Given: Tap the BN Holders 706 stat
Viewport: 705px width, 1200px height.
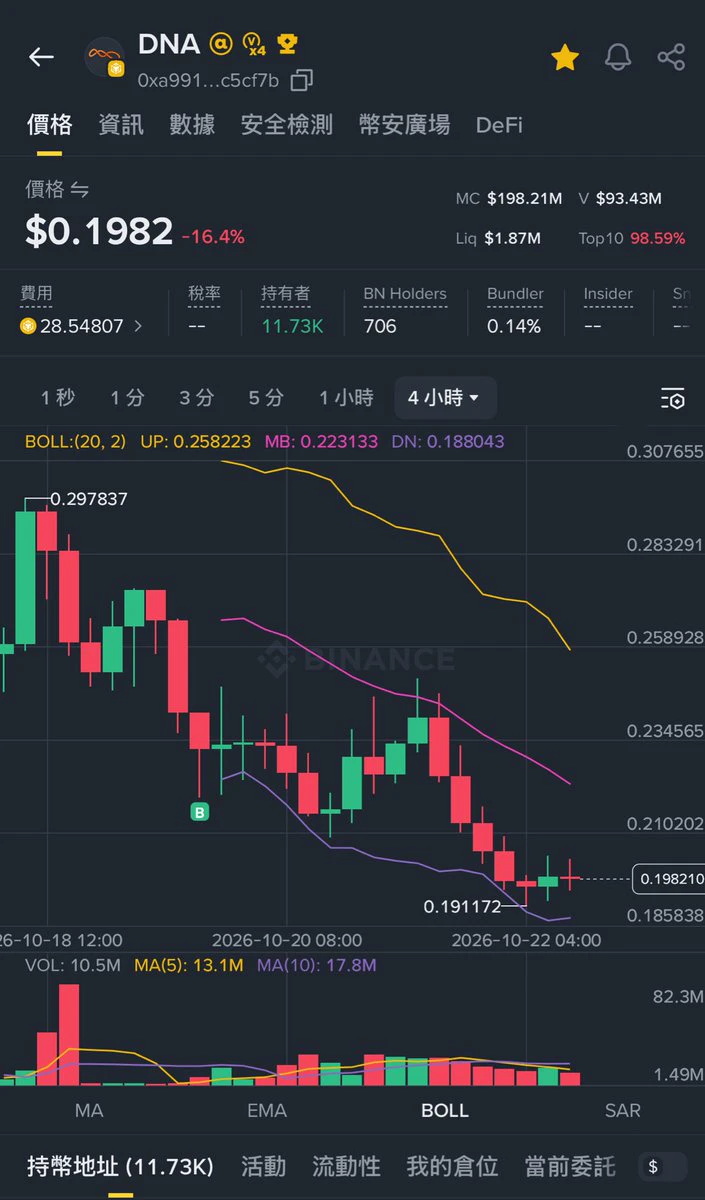Looking at the screenshot, I should coord(405,310).
